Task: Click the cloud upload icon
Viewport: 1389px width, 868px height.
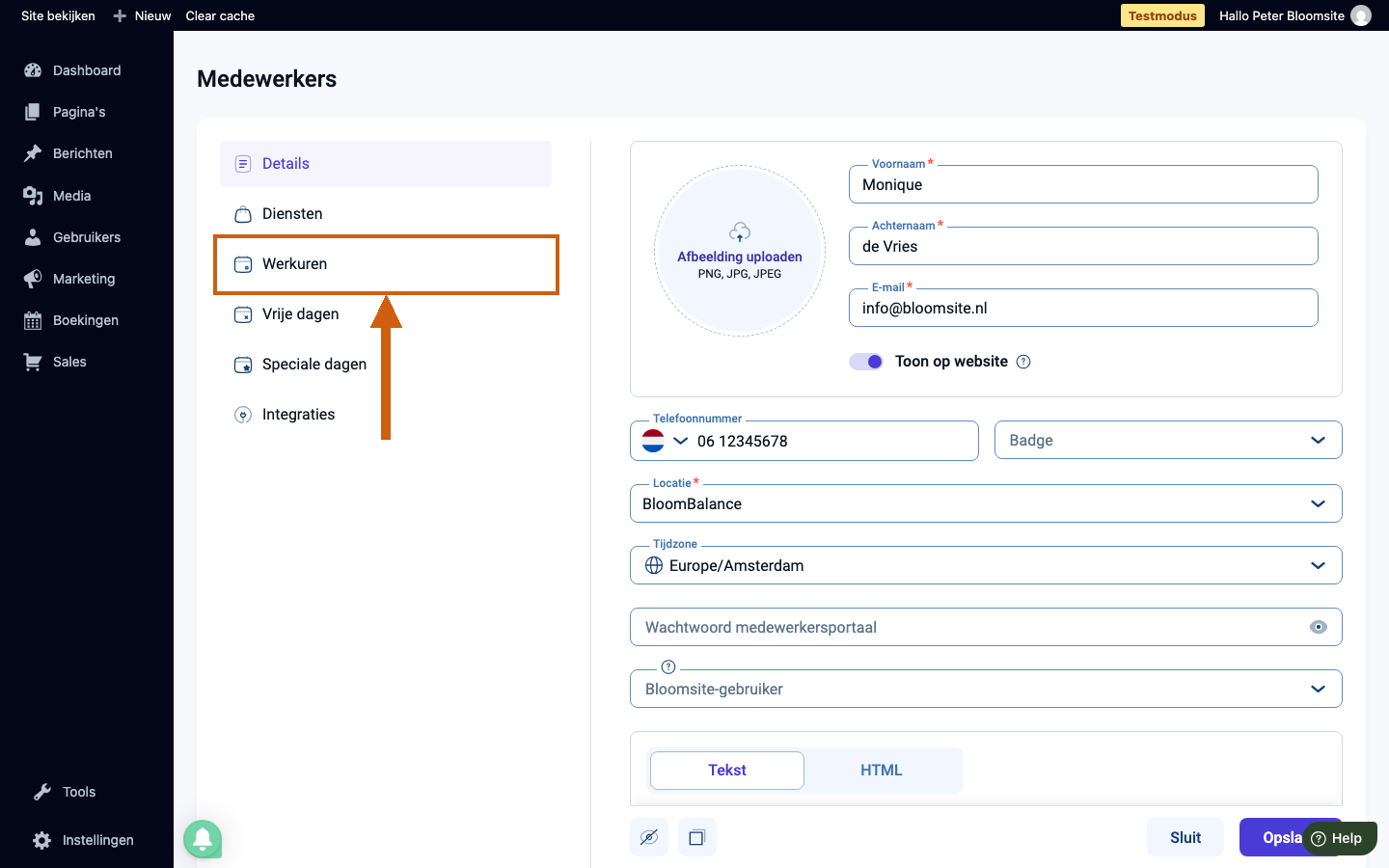Action: [740, 232]
